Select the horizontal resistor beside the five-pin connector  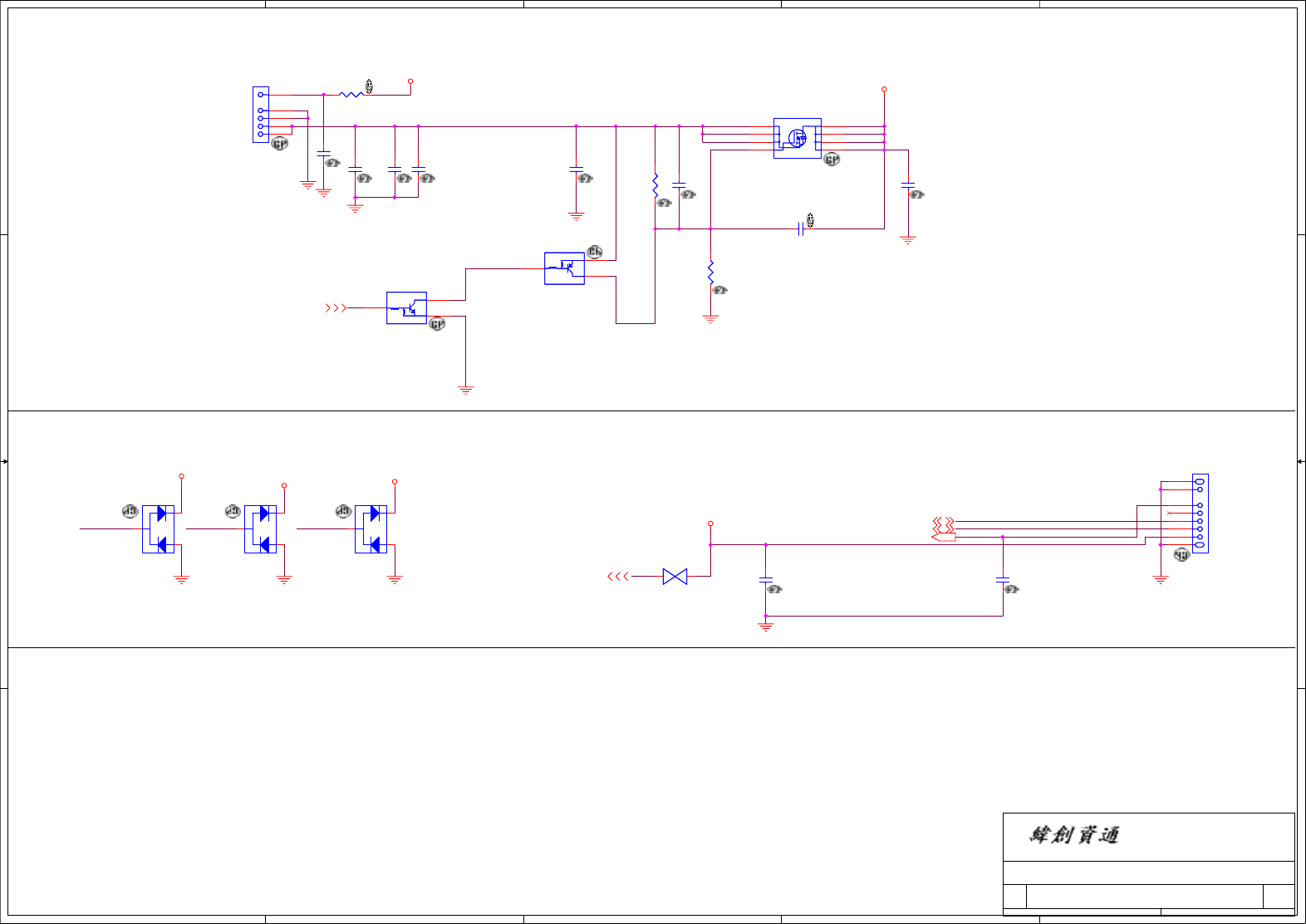(351, 95)
